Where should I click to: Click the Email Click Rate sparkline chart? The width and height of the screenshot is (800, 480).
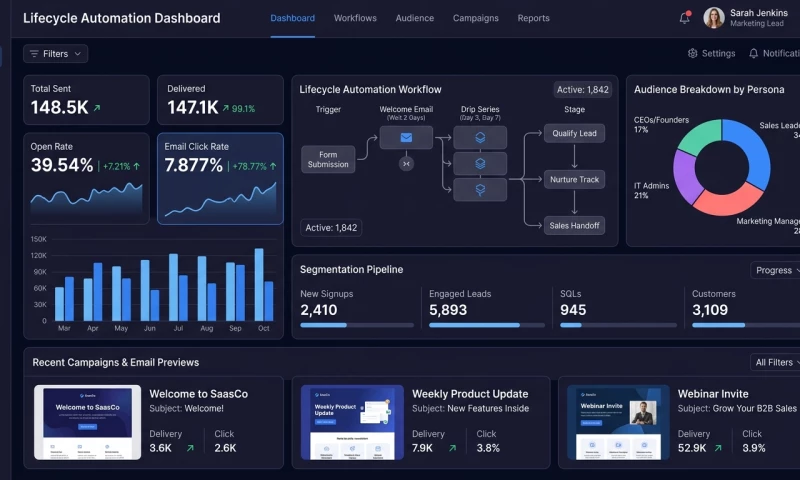coord(220,201)
